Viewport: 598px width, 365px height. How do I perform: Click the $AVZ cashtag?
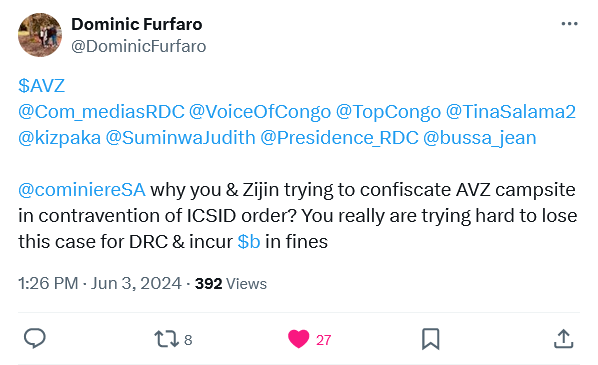tap(42, 85)
